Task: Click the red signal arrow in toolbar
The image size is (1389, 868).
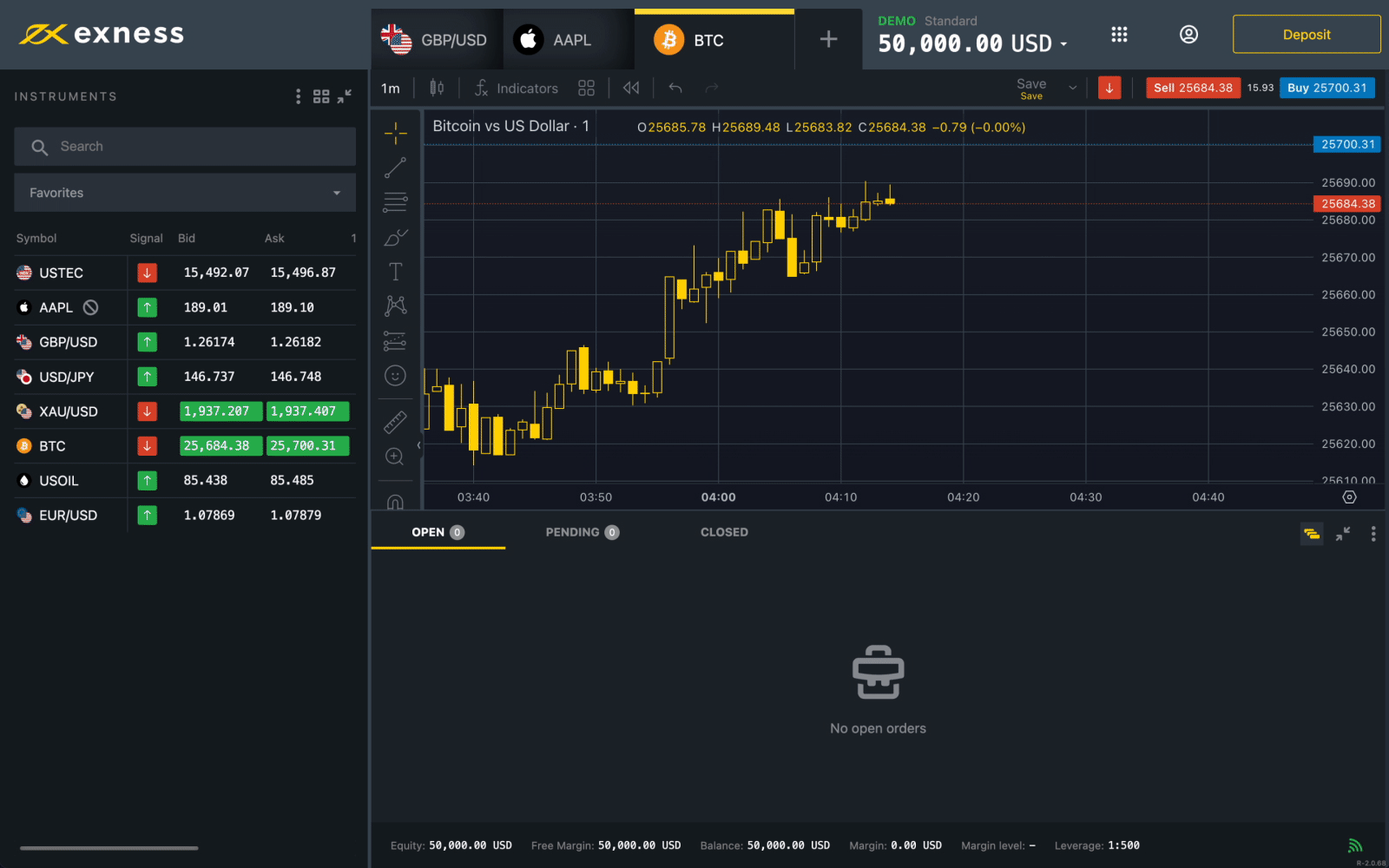Action: [x=1109, y=88]
